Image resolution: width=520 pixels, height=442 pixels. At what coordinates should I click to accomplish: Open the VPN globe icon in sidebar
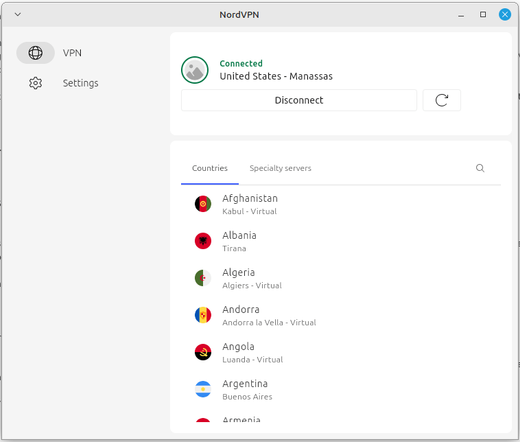tap(35, 53)
